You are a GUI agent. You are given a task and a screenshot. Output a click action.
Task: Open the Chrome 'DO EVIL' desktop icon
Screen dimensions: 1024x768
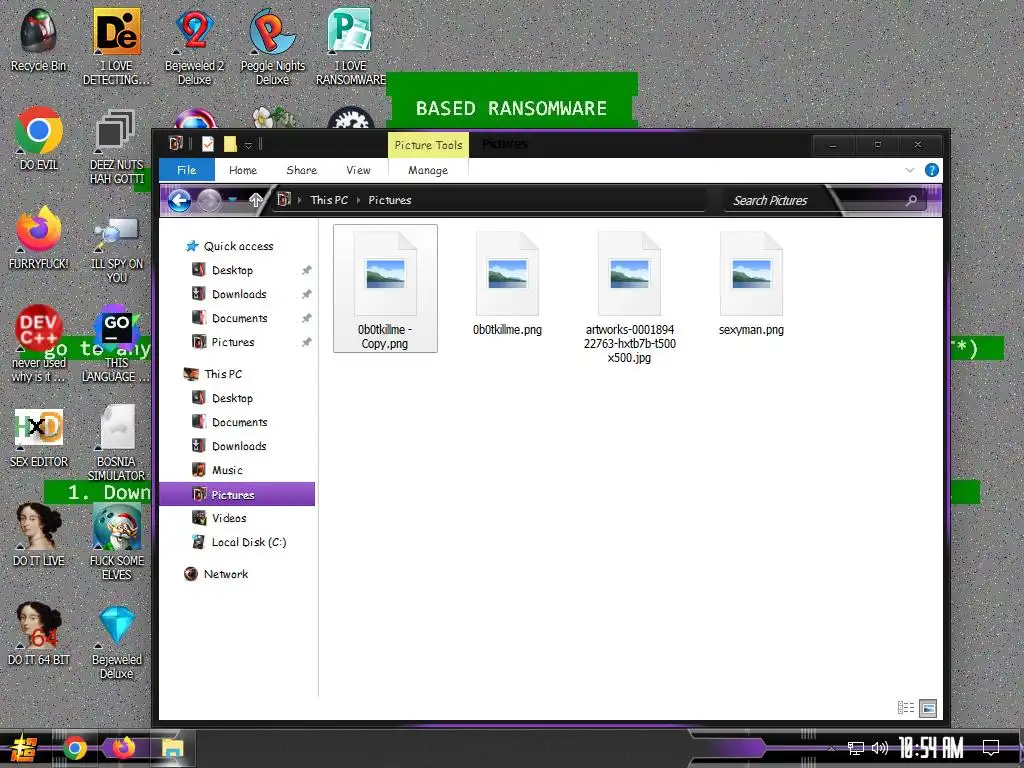coord(39,138)
